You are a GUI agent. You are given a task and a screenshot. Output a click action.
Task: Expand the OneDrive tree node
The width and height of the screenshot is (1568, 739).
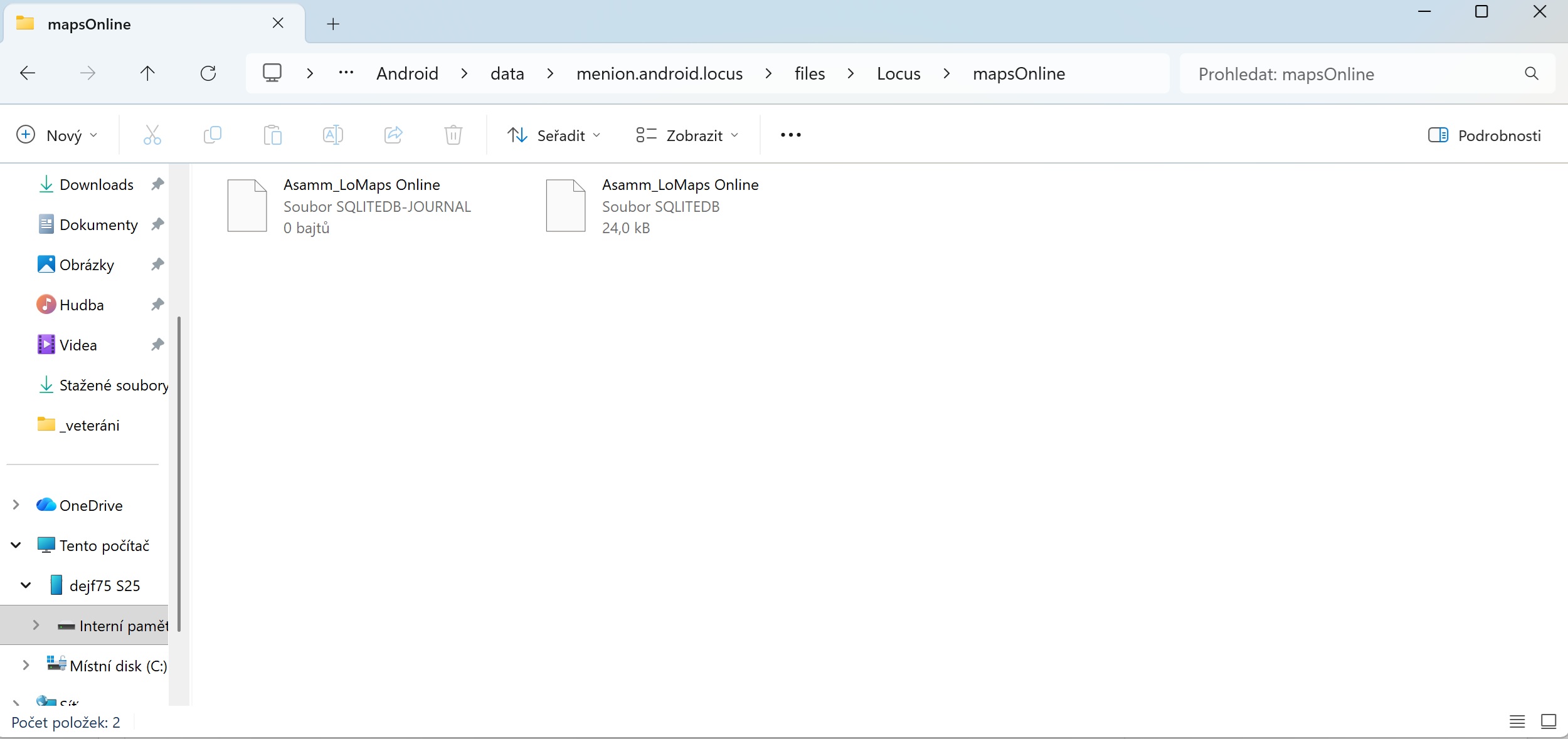[x=16, y=505]
